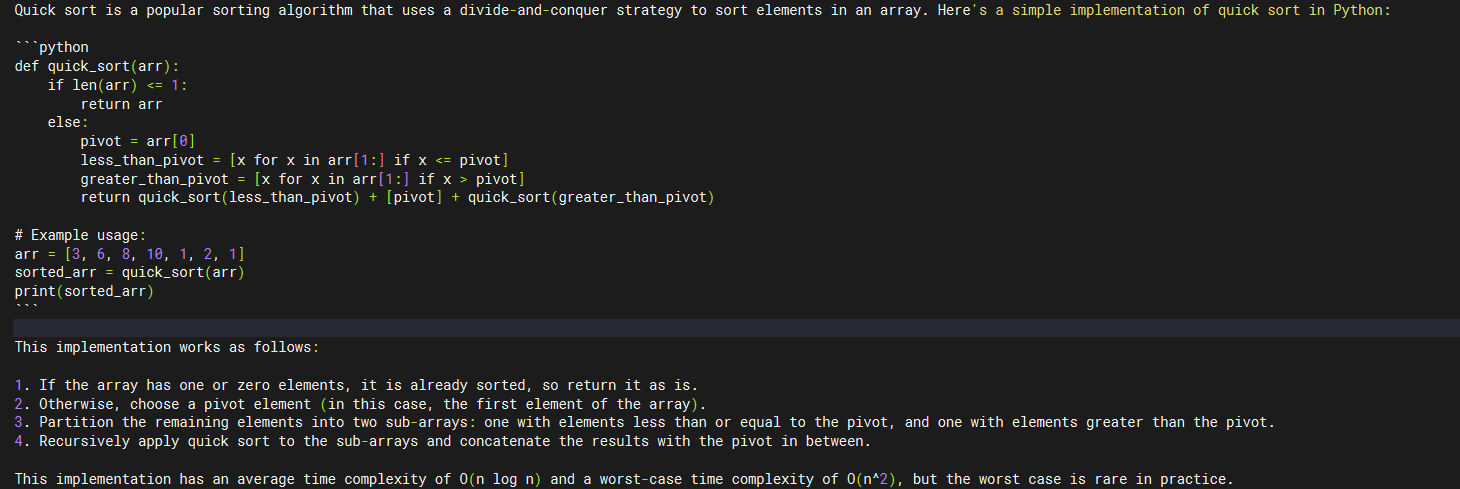Click the recursive return quick_sort line

397,197
